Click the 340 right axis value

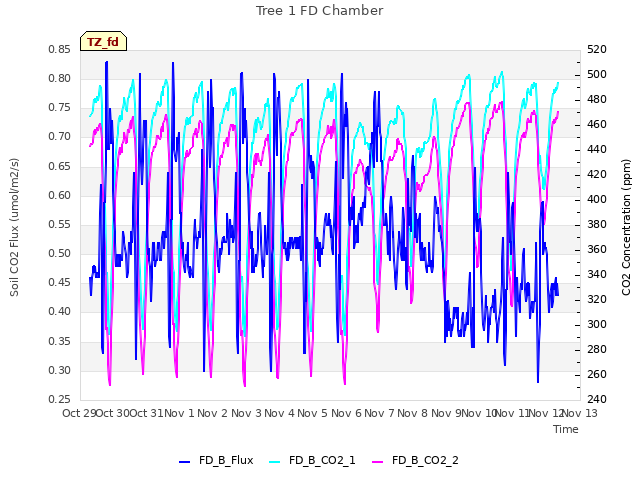[597, 274]
